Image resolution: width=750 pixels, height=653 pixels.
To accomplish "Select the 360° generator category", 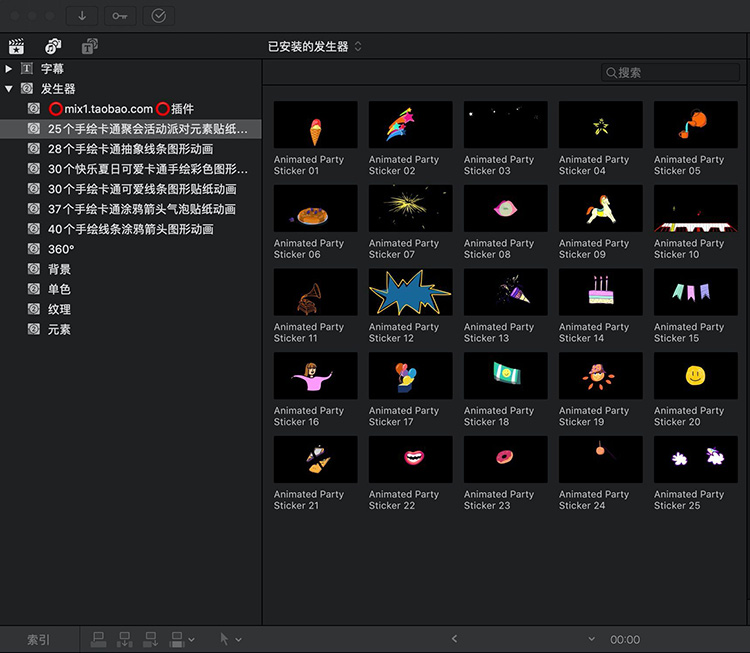I will coord(131,250).
